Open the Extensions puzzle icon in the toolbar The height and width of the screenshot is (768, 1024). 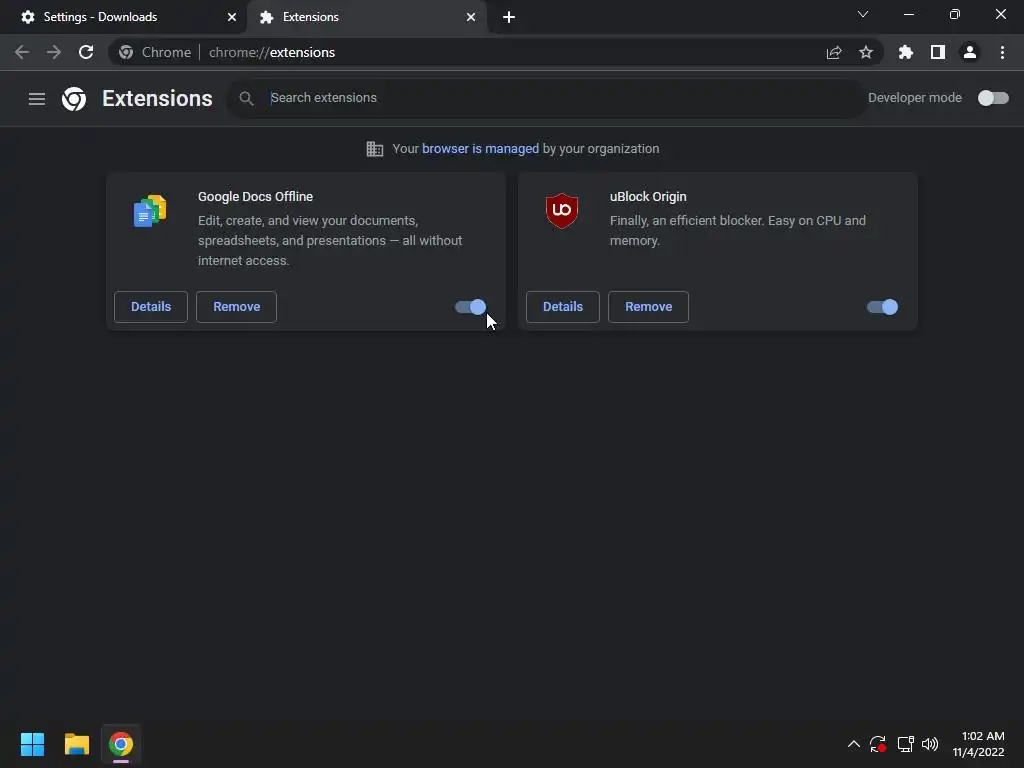[906, 52]
